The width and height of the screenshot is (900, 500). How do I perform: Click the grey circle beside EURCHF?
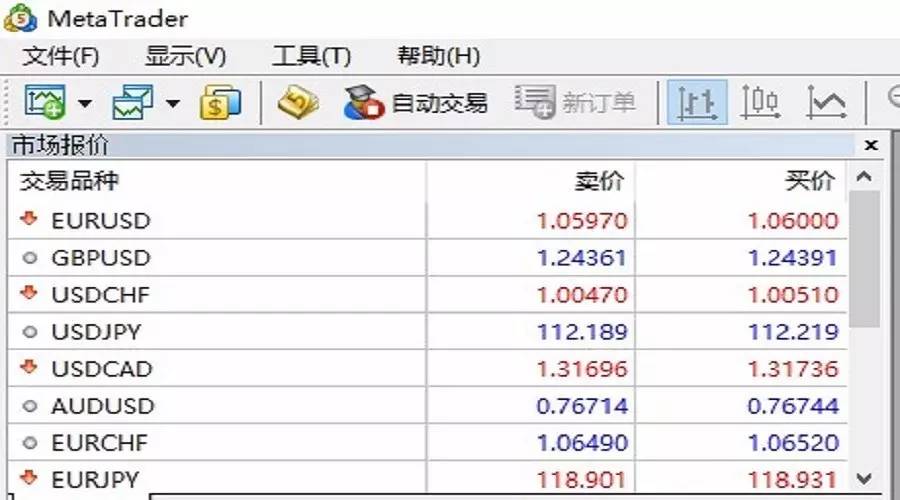(x=30, y=443)
